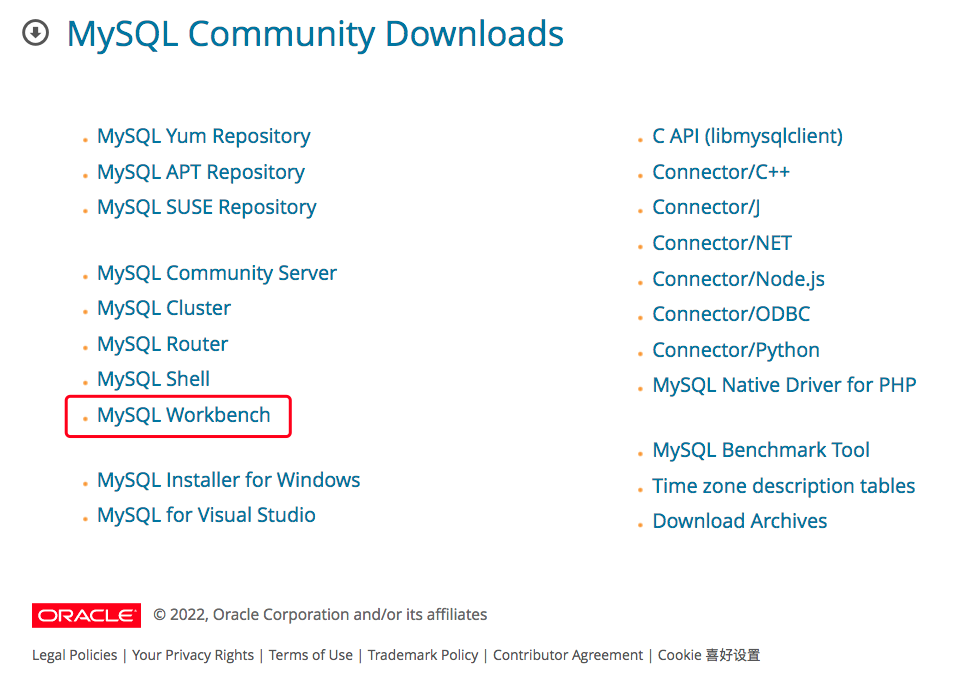
Task: Open the Connector/Node.js link
Action: click(738, 279)
